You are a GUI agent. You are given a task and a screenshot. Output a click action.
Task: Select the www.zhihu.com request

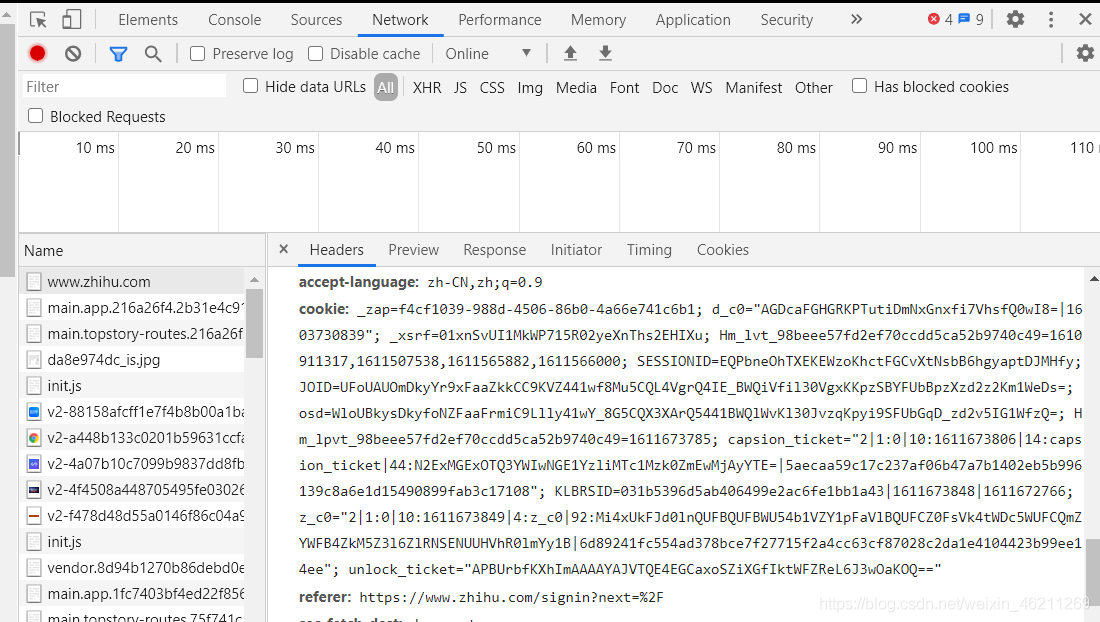pyautogui.click(x=133, y=281)
